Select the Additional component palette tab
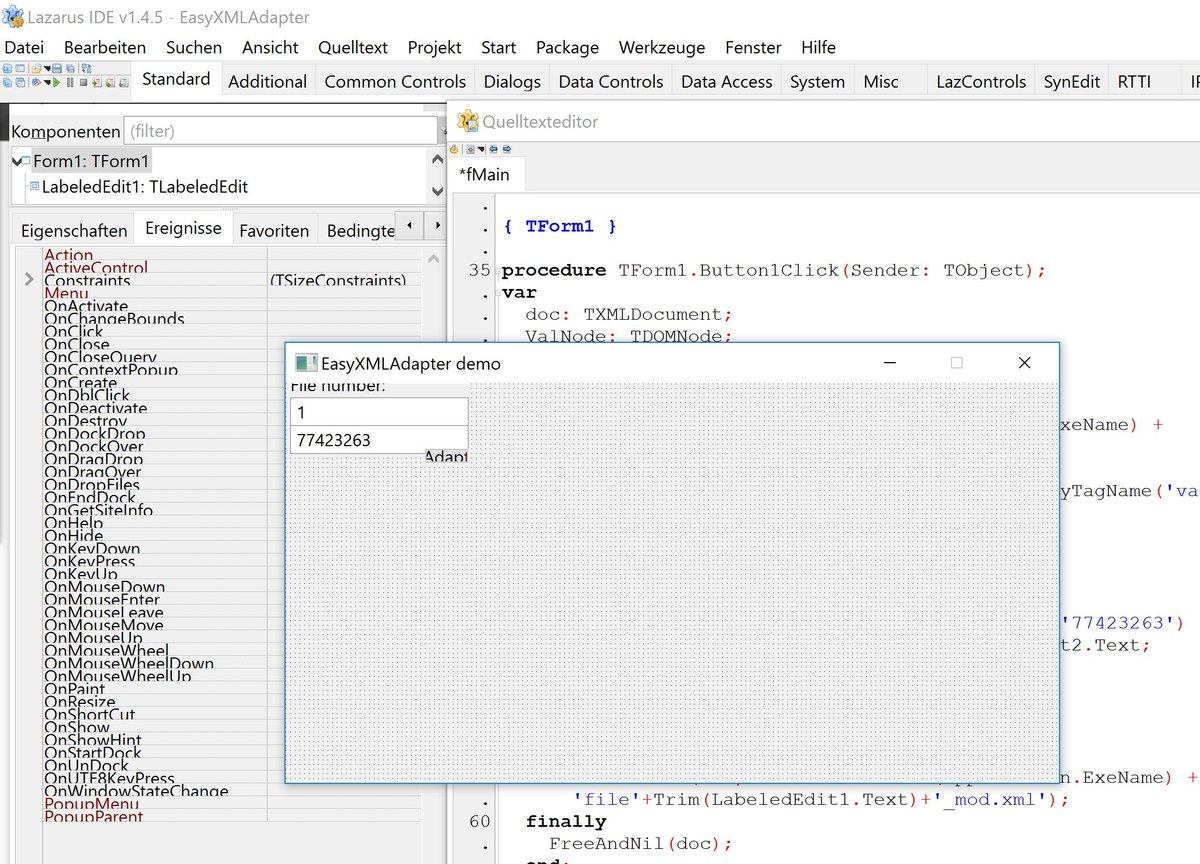Viewport: 1200px width, 864px height. [x=267, y=82]
